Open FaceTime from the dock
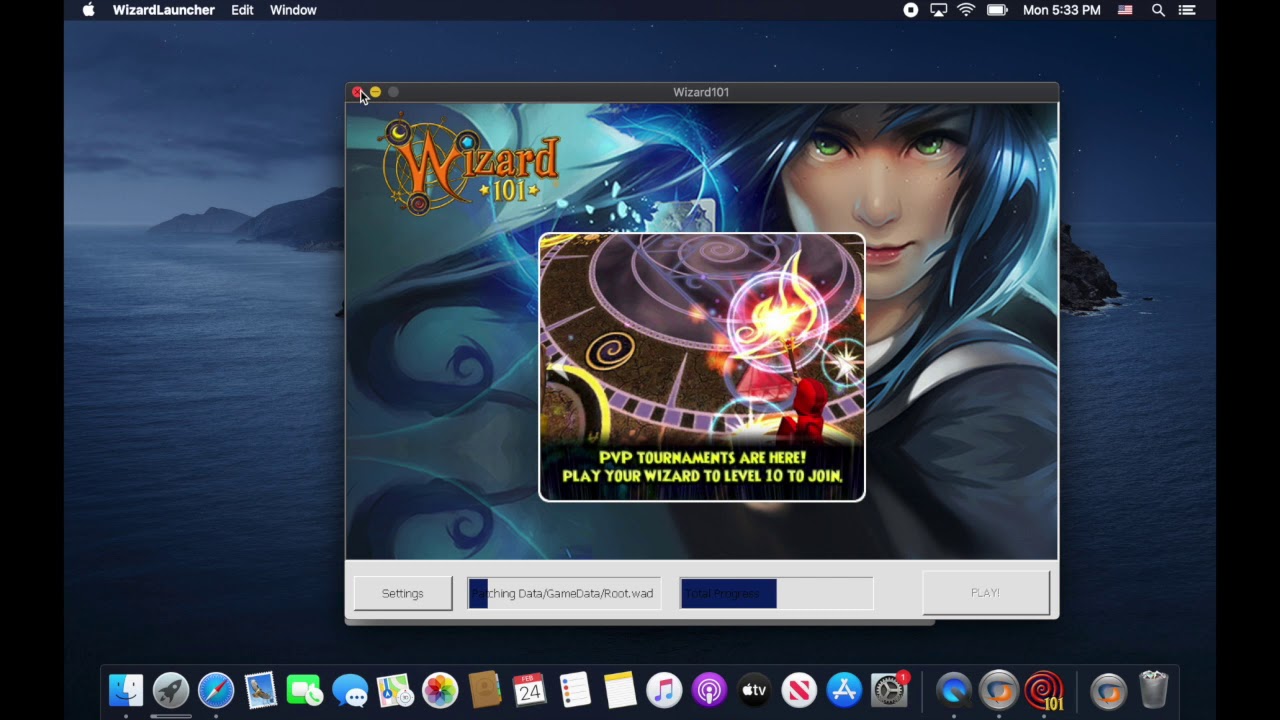Viewport: 1280px width, 720px height. tap(305, 690)
